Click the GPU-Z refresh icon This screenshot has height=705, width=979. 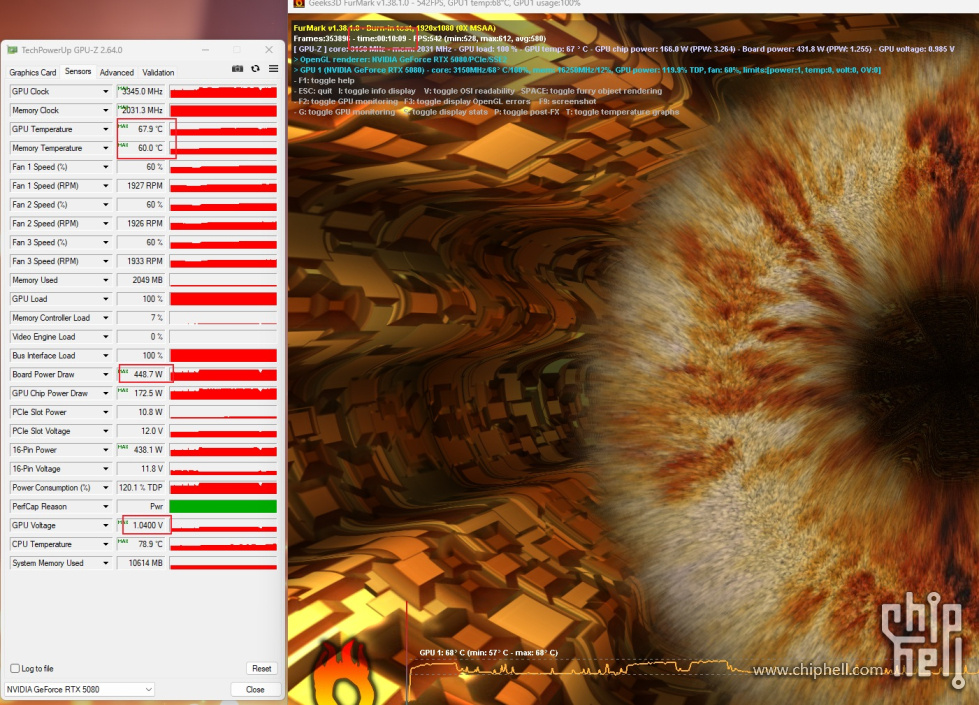(255, 69)
